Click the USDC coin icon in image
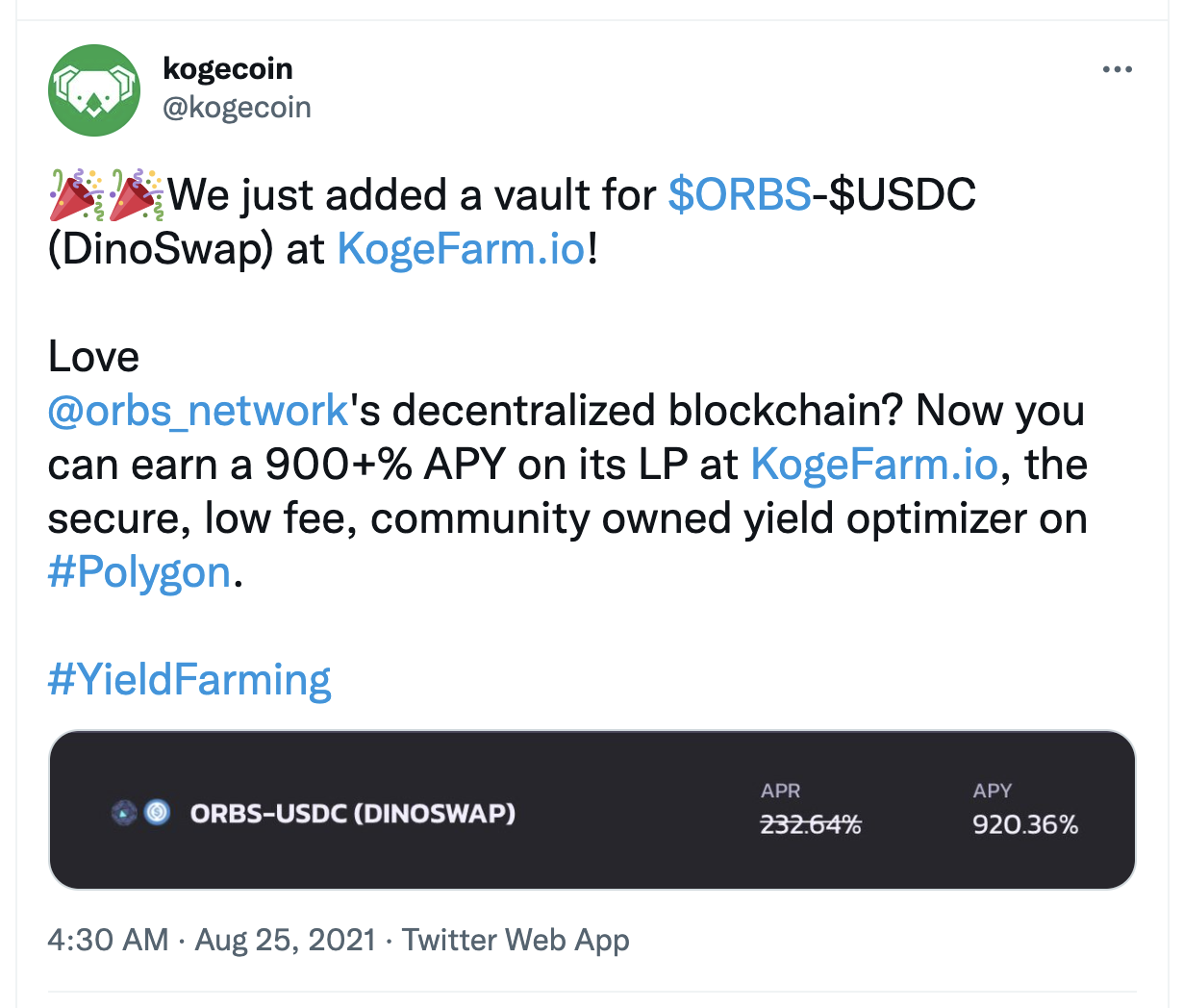Image resolution: width=1183 pixels, height=1008 pixels. pyautogui.click(x=157, y=814)
